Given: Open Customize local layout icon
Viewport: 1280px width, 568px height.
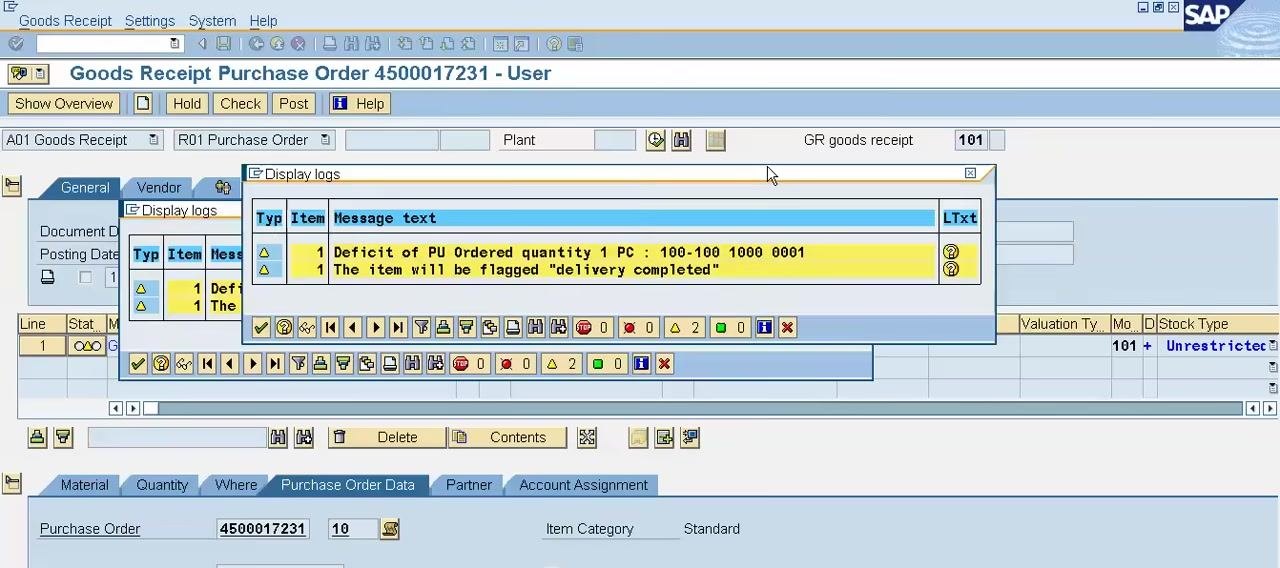Looking at the screenshot, I should click(576, 44).
